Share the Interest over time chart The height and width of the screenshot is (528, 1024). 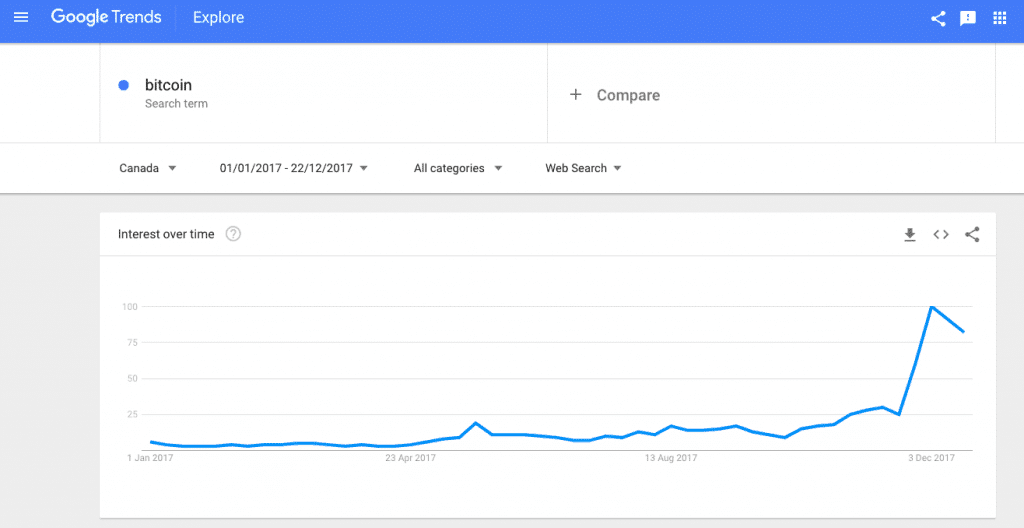972,235
